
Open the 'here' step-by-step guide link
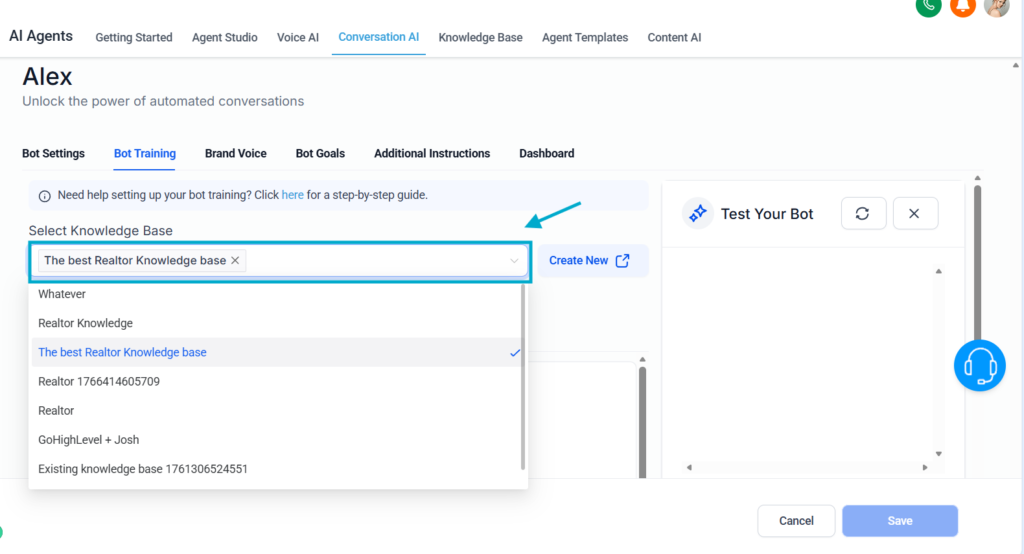(292, 195)
